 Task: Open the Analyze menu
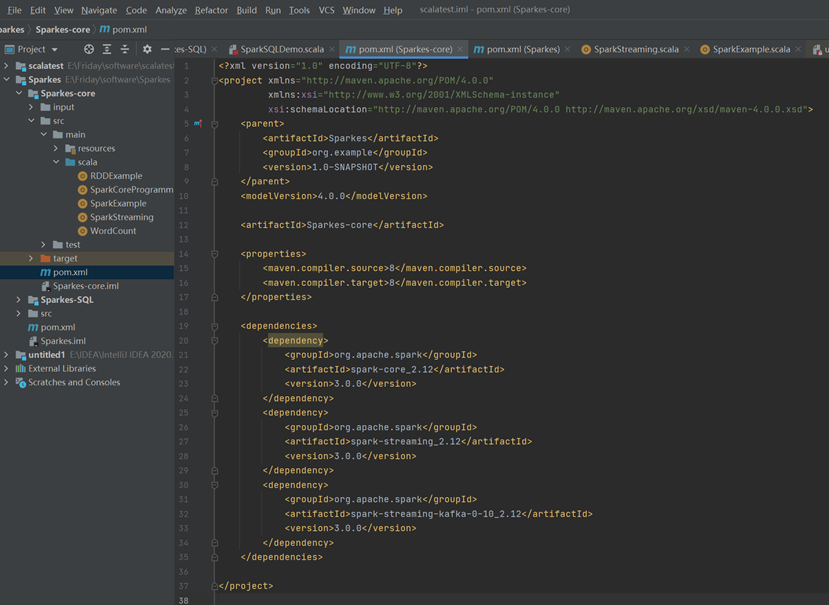(171, 10)
